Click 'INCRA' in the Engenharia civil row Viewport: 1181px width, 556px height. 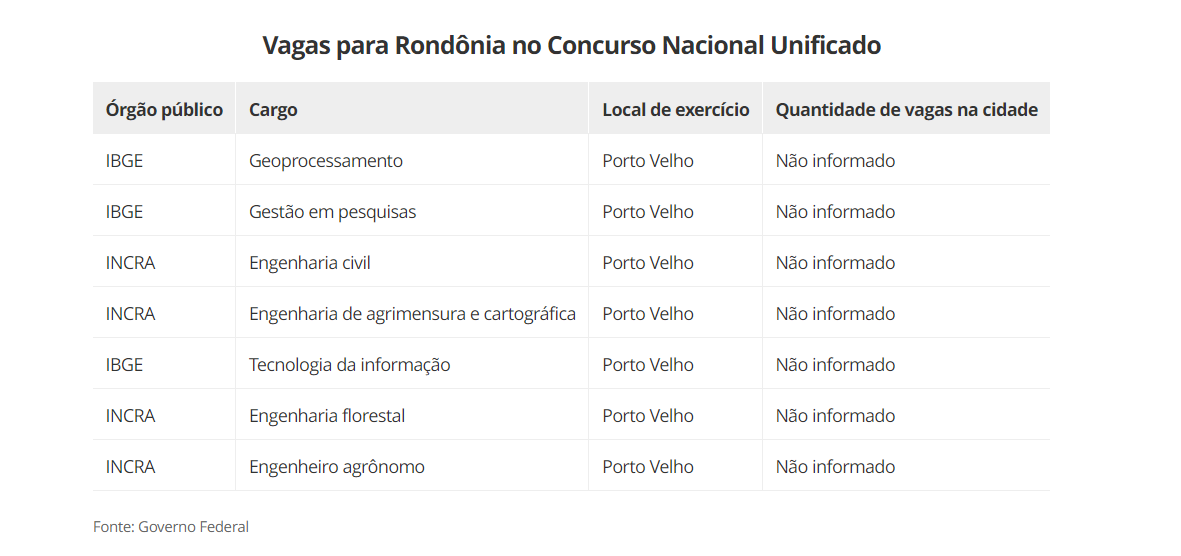point(131,263)
